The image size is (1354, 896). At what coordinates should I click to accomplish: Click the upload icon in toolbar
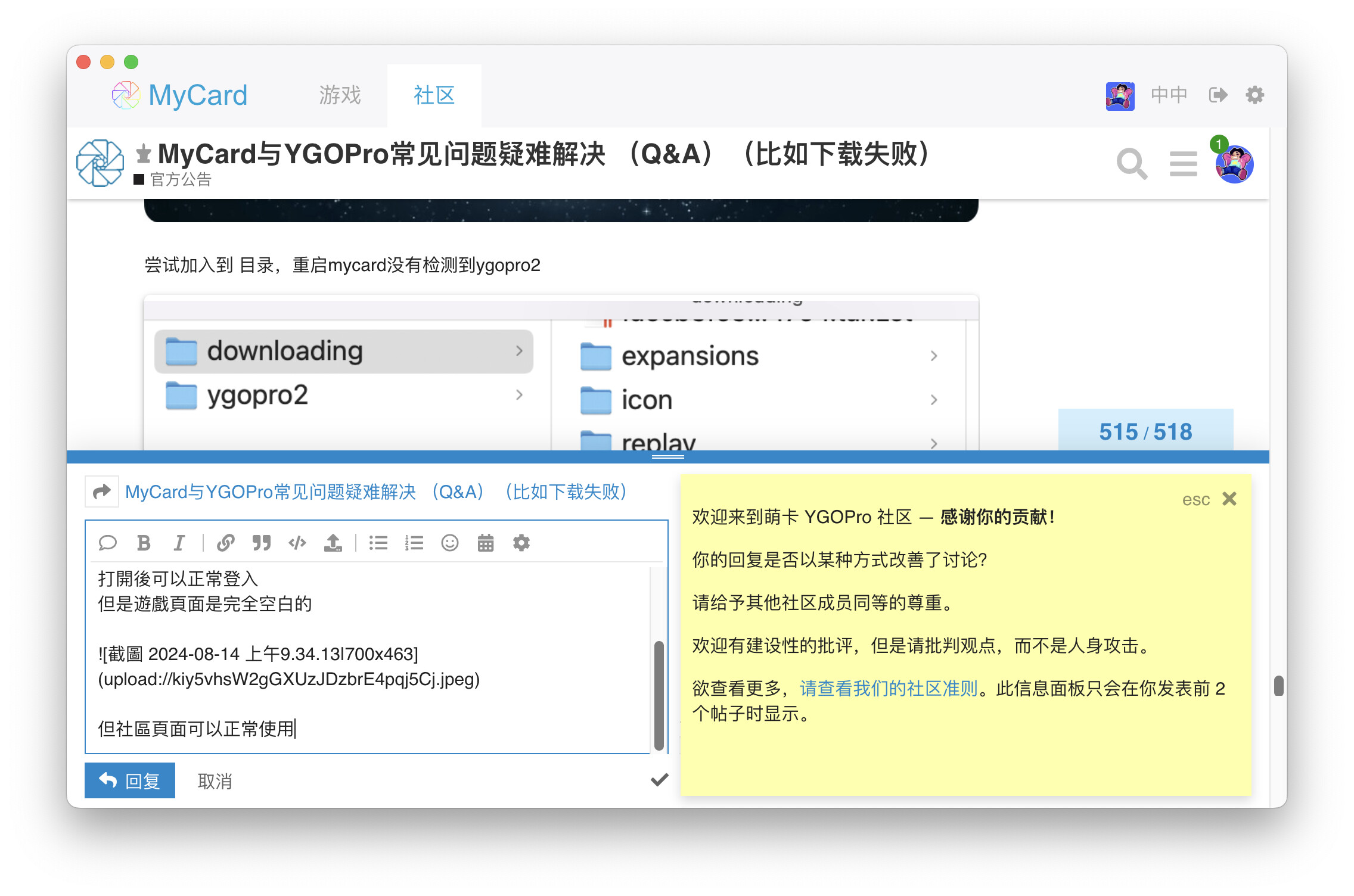tap(333, 543)
